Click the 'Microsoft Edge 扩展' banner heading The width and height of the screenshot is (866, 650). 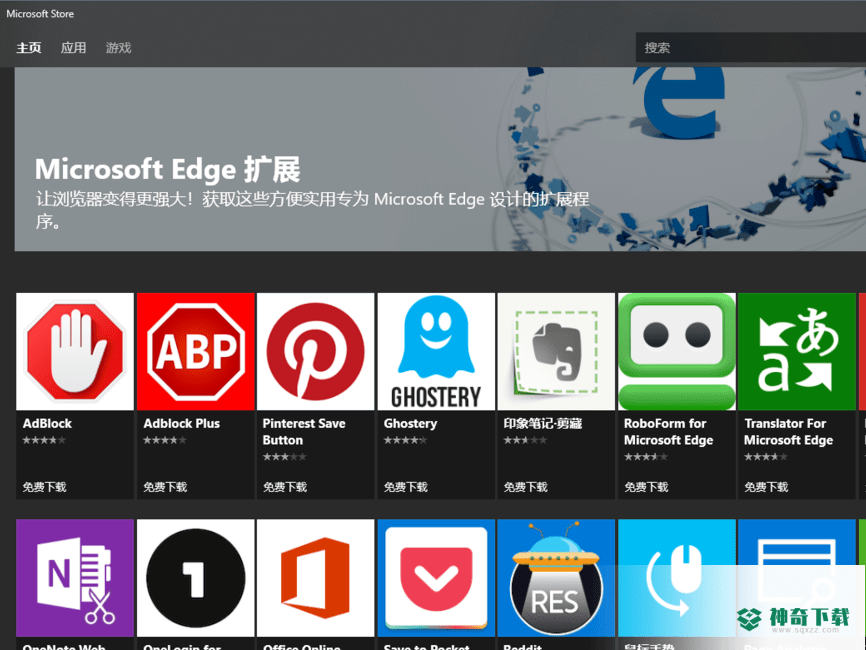(x=168, y=169)
